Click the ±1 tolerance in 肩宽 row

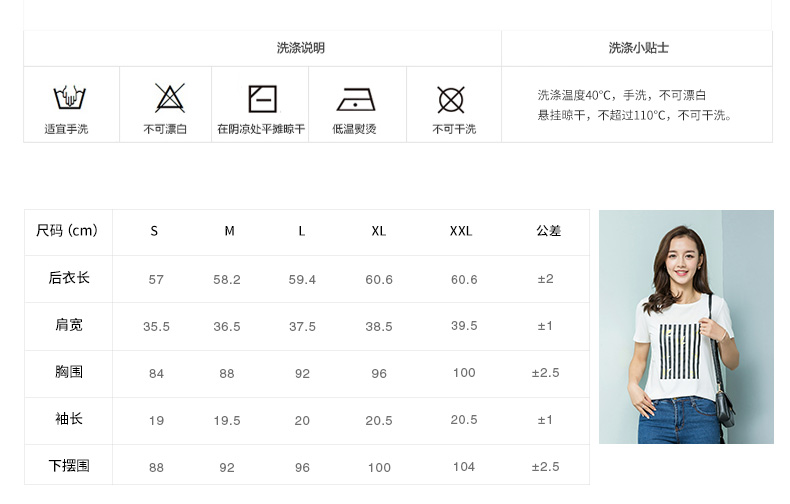click(x=545, y=326)
